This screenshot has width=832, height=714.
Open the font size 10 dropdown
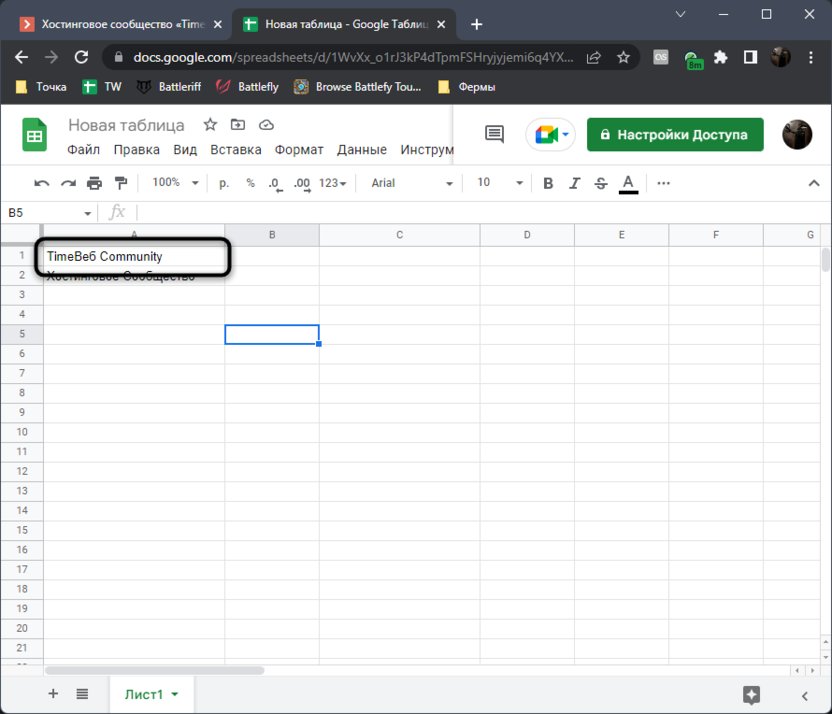[x=499, y=183]
